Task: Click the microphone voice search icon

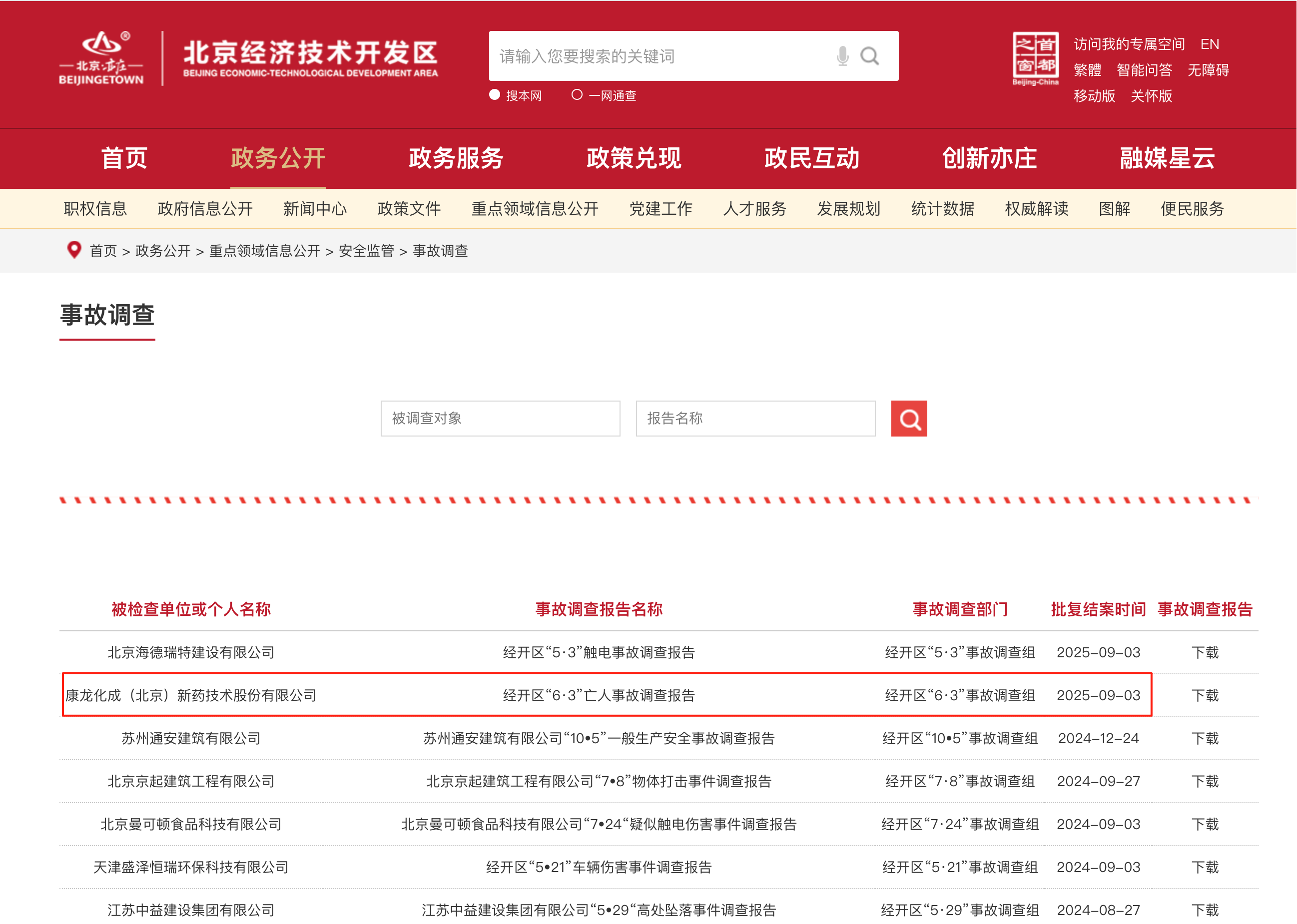Action: click(842, 56)
